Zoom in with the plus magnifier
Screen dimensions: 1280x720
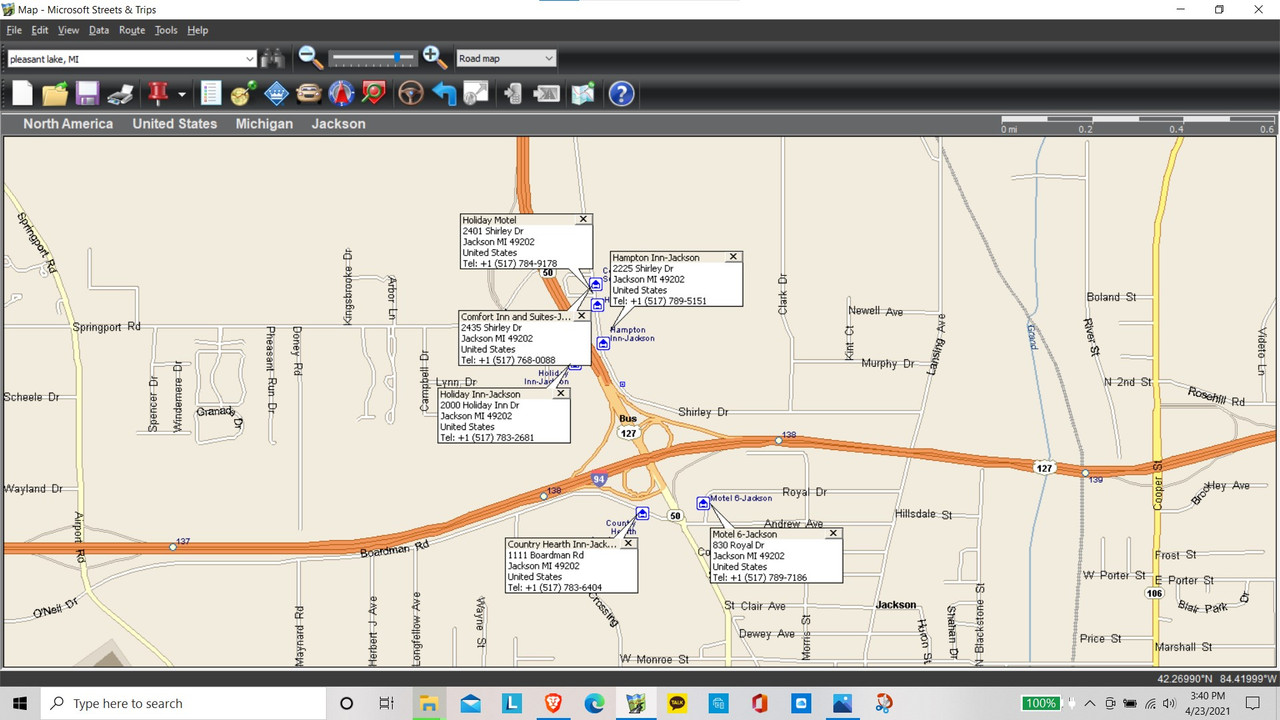(434, 58)
